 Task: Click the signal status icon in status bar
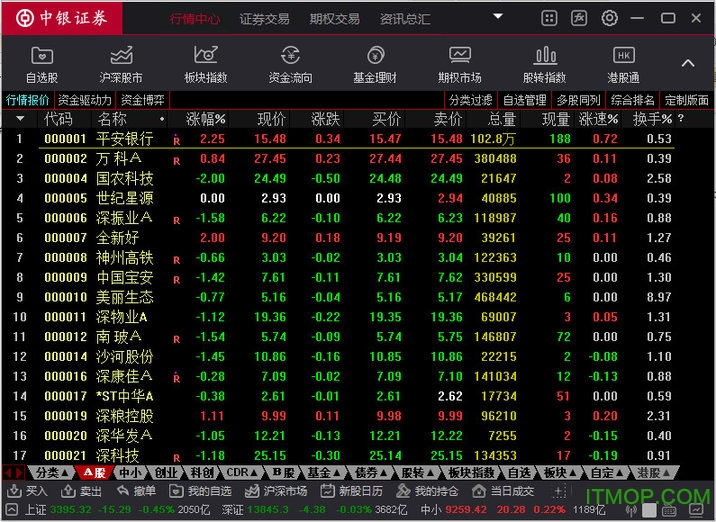[632, 511]
